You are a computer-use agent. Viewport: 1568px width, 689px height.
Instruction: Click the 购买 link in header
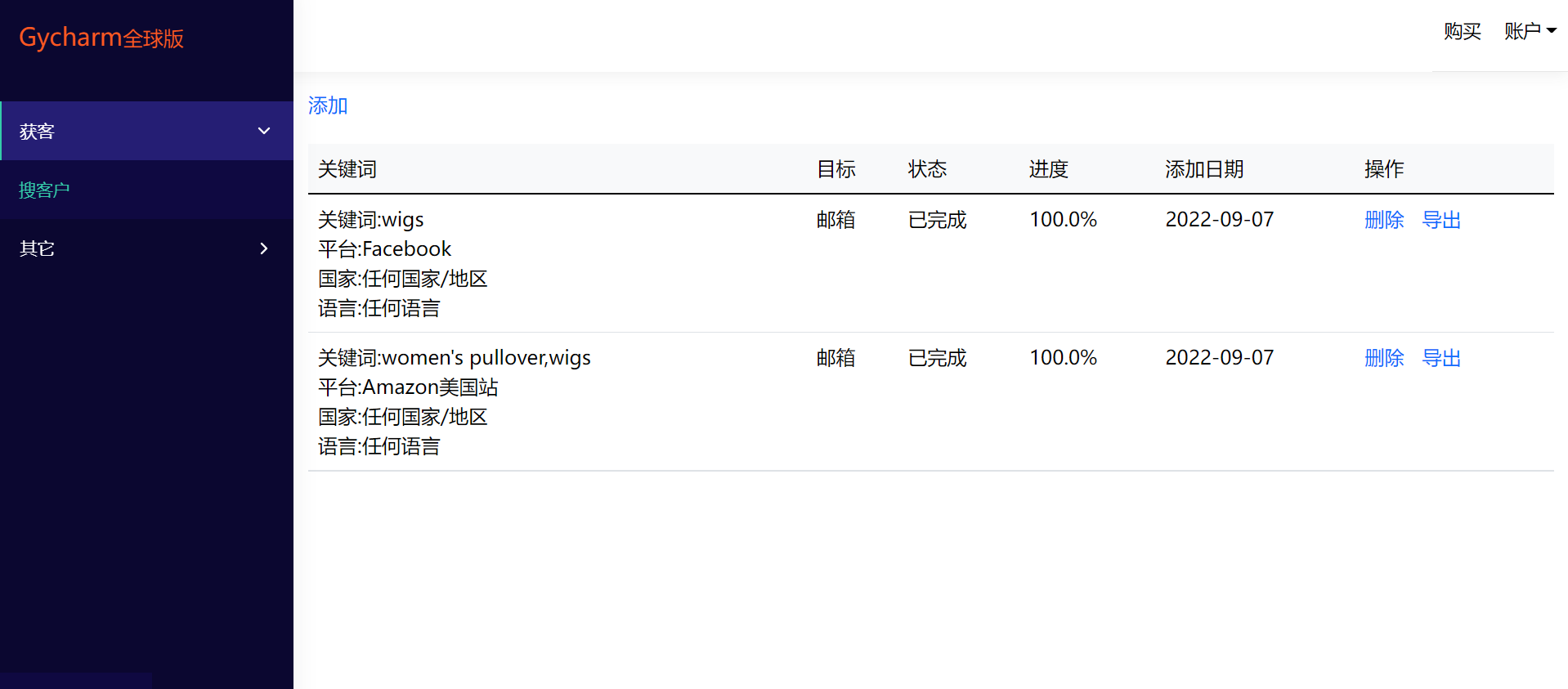click(x=1462, y=31)
